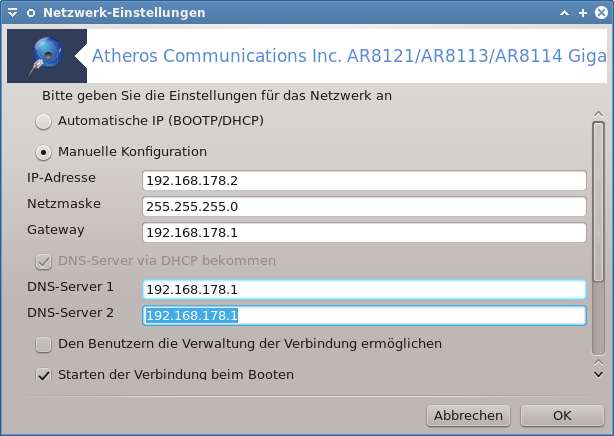The image size is (614, 436).
Task: Toggle DNS-Server via DHCP bekommen checkbox
Action: point(43,262)
